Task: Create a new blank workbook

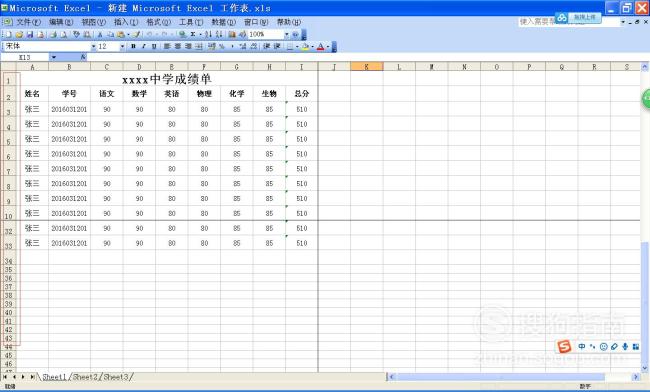Action: tap(8, 34)
